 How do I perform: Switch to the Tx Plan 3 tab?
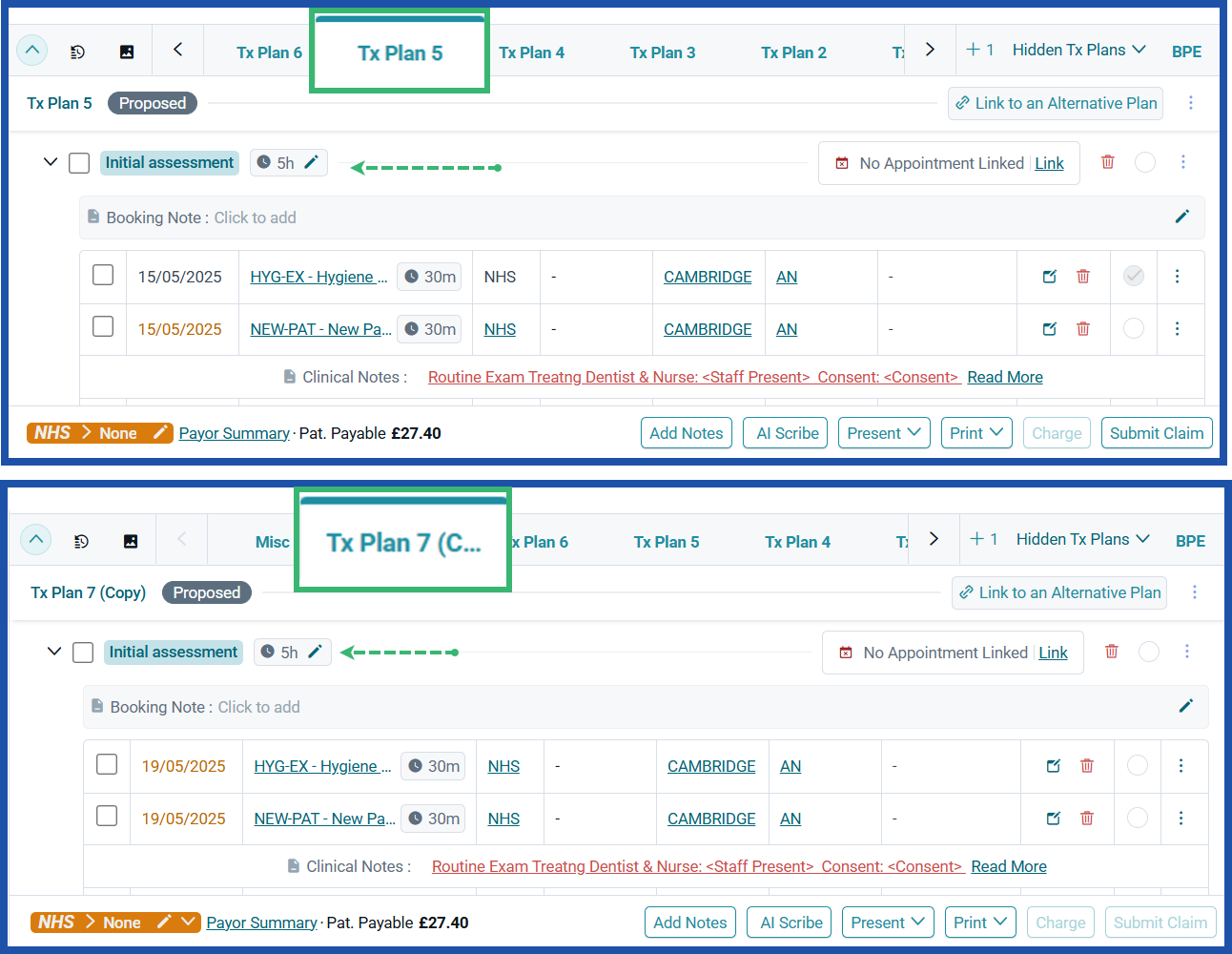click(662, 52)
